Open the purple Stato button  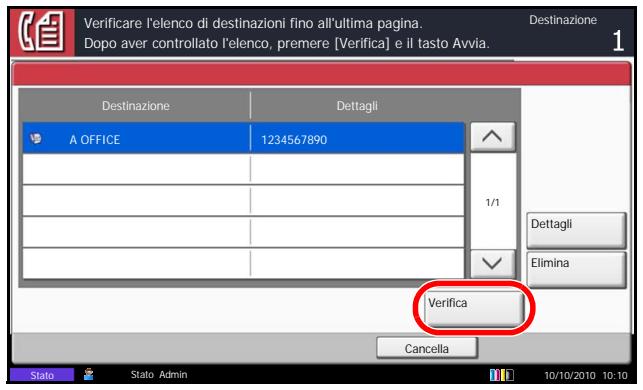42,375
